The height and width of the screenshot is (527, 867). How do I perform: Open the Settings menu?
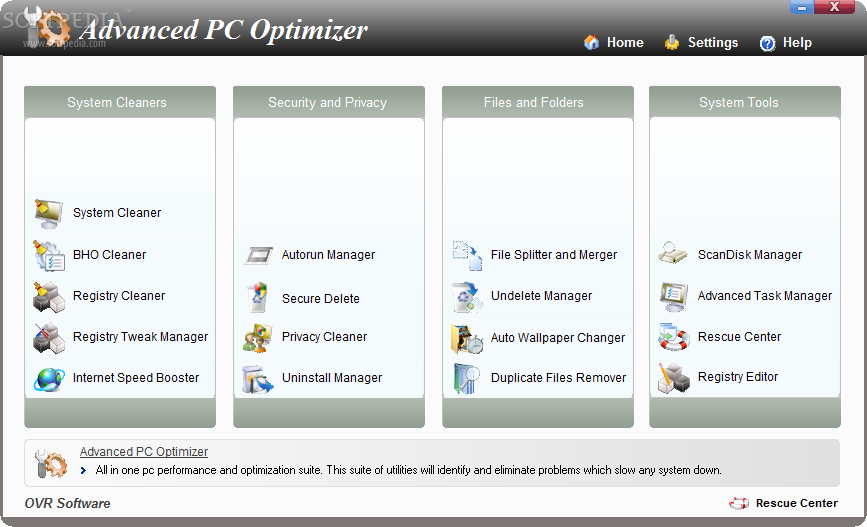pyautogui.click(x=712, y=43)
